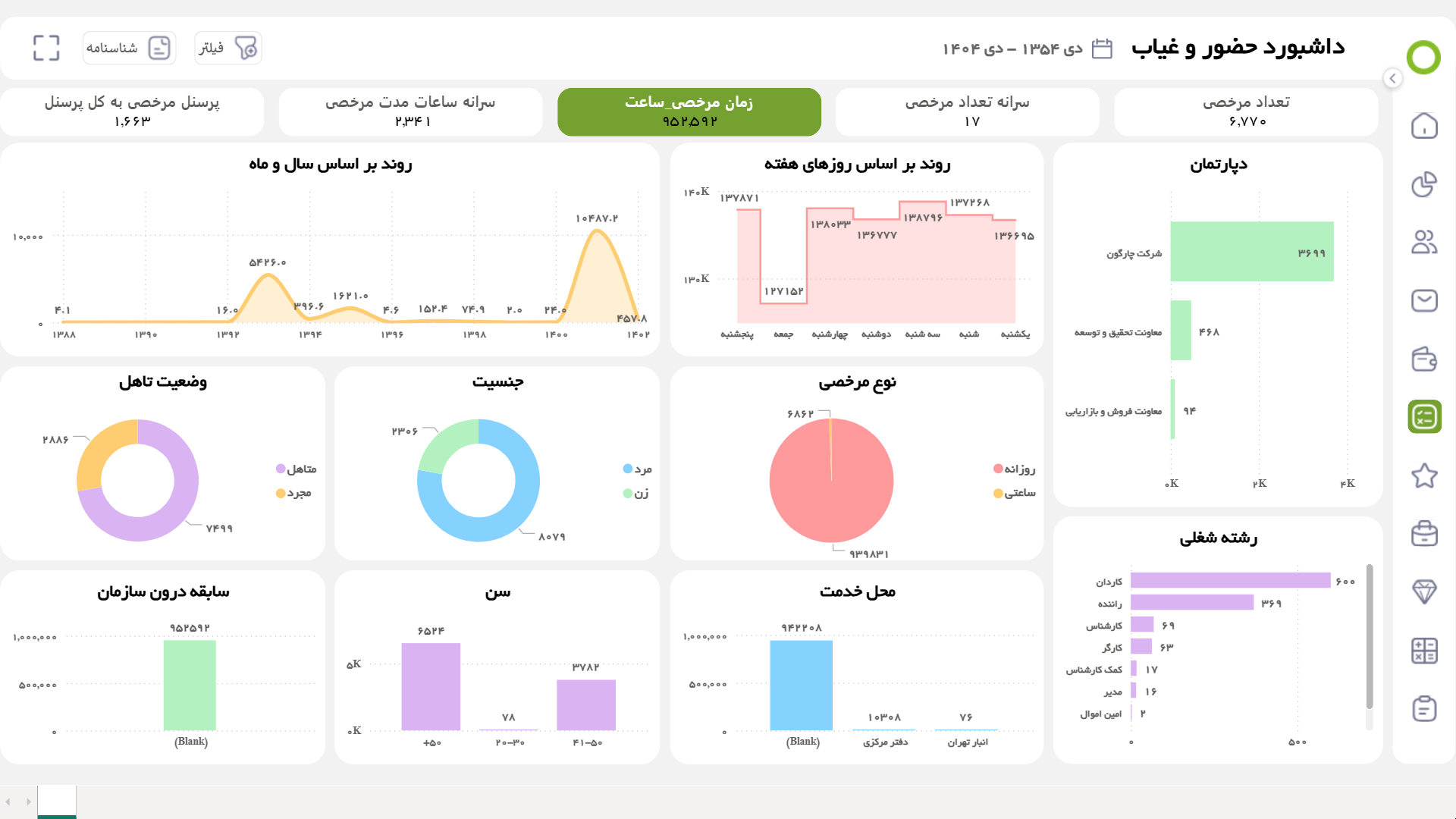Open the calculator grid sidebar icon

[x=1423, y=650]
